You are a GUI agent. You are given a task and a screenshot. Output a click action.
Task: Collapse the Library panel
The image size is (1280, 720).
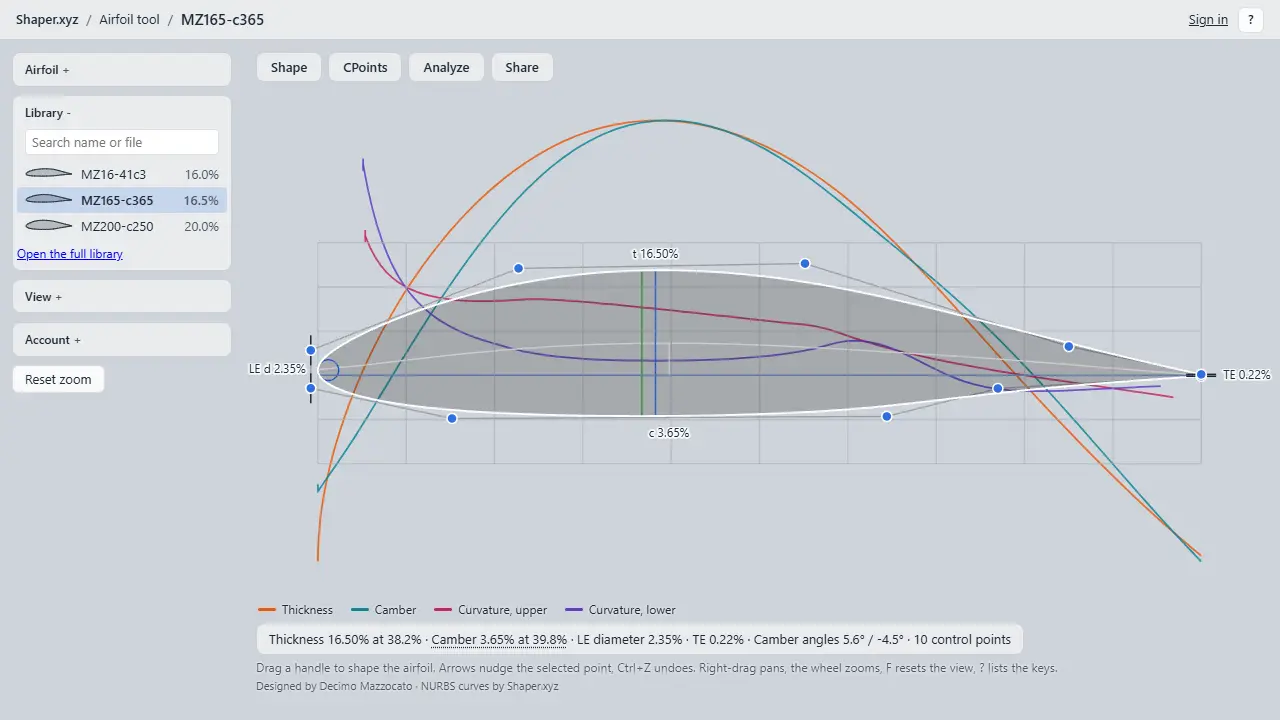click(x=48, y=113)
